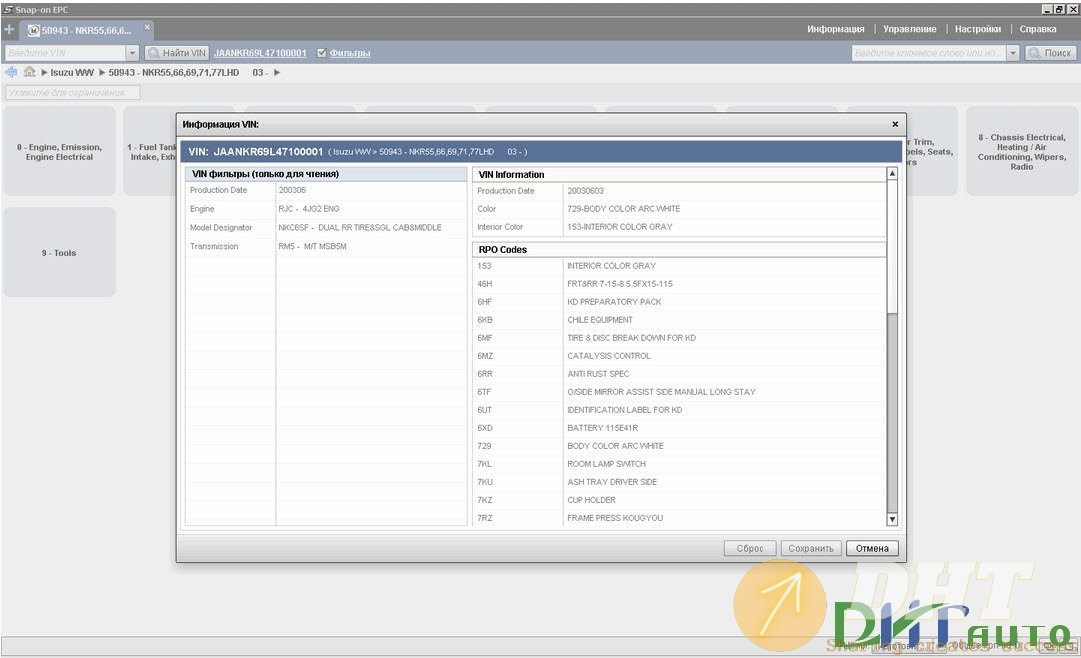Select the TIRE & DISC BREAK DOWN FOR KD row
1081x658 pixels.
[679, 338]
